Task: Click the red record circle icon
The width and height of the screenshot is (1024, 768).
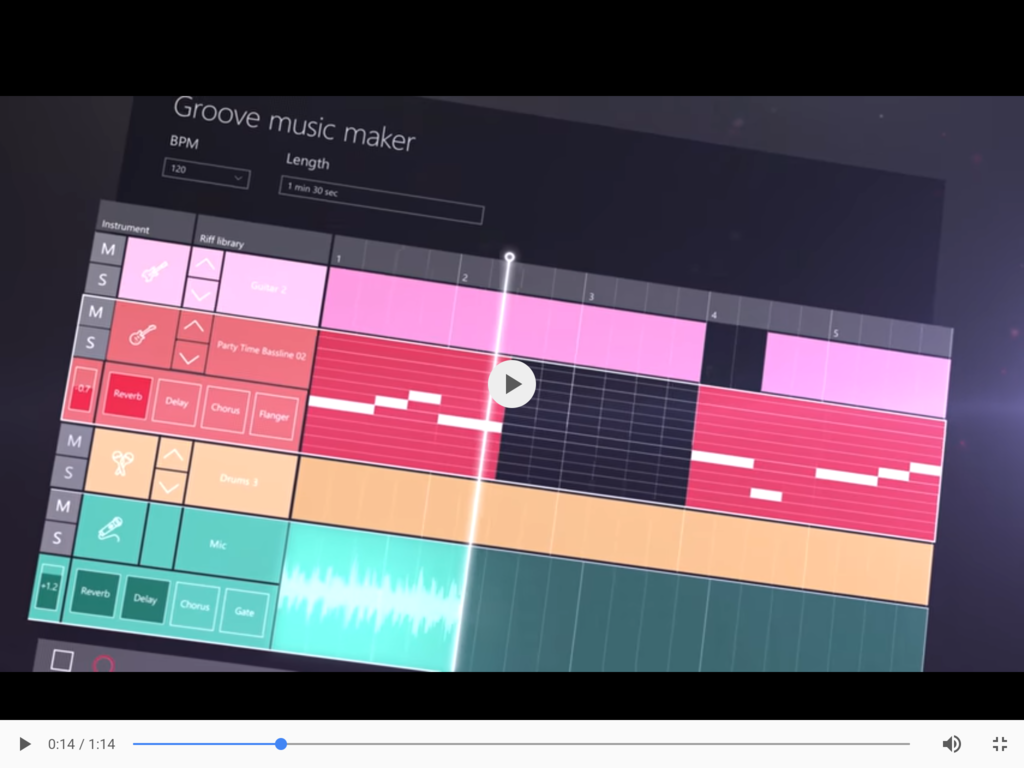Action: pyautogui.click(x=103, y=664)
